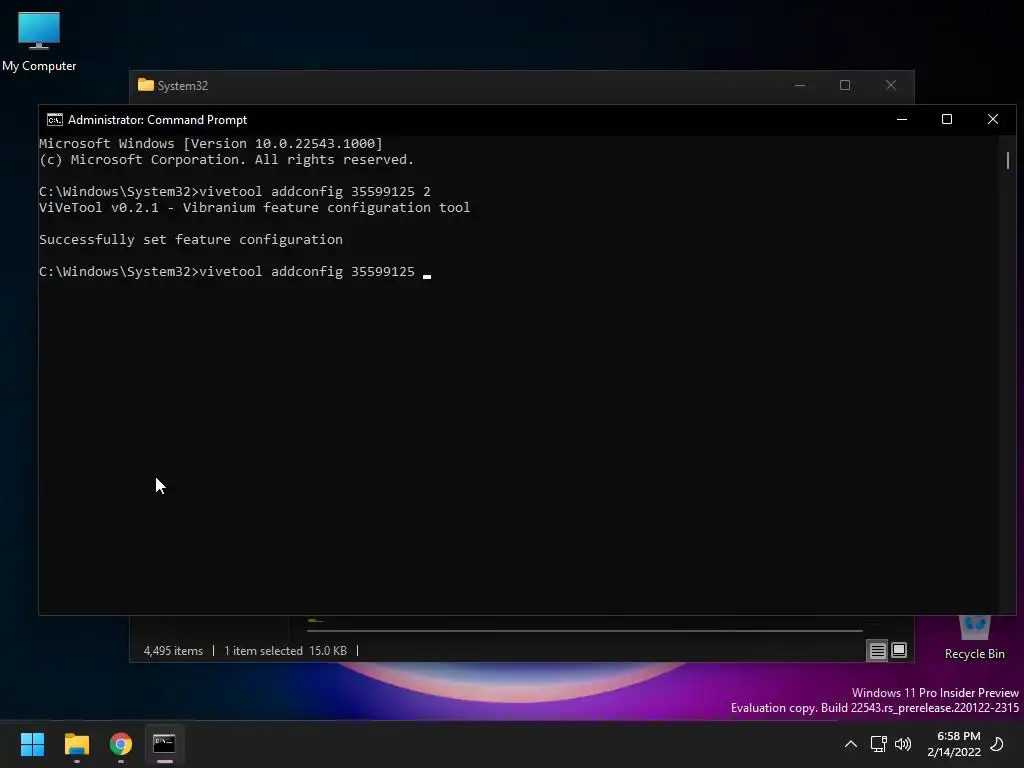The image size is (1024, 768).
Task: Click the '1 item selected 15.0 KB' status text
Action: coord(285,650)
